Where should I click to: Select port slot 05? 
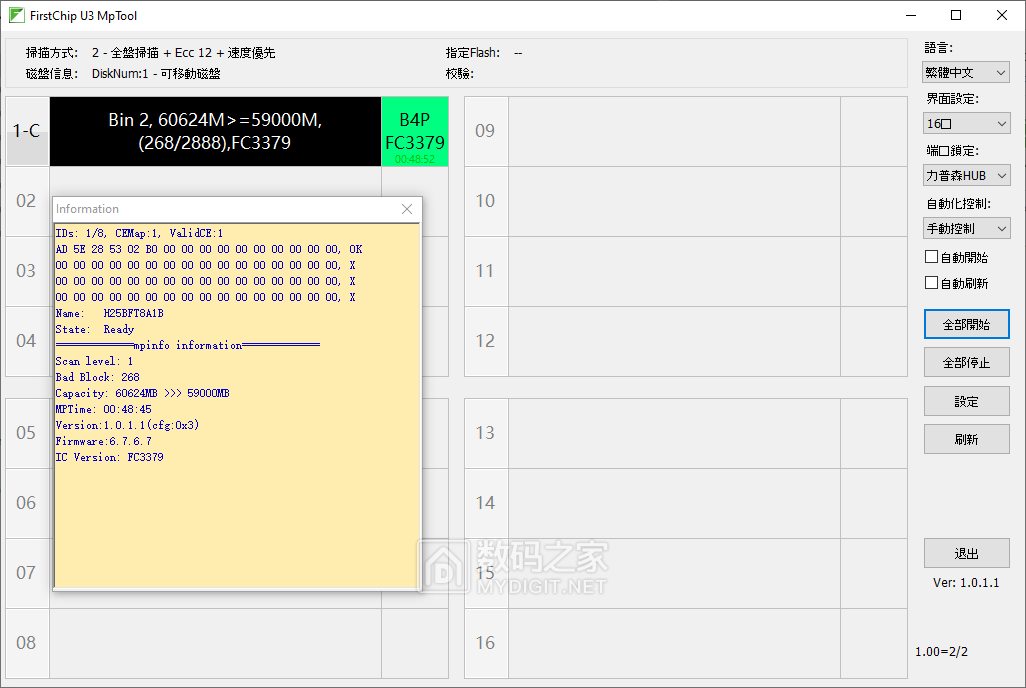point(26,433)
